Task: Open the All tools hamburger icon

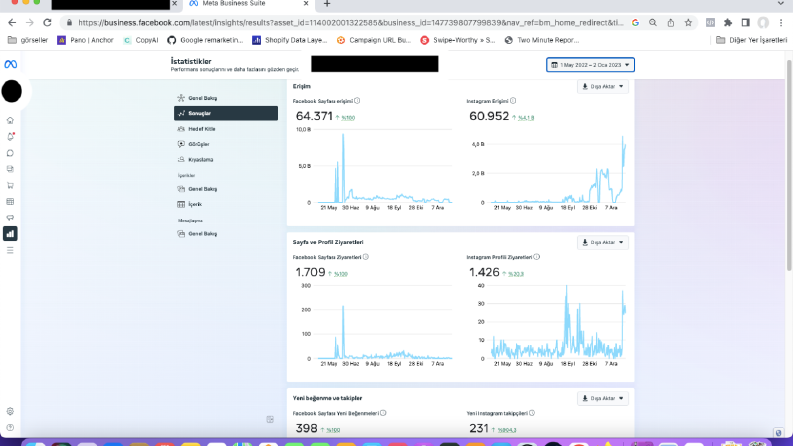Action: pyautogui.click(x=10, y=250)
